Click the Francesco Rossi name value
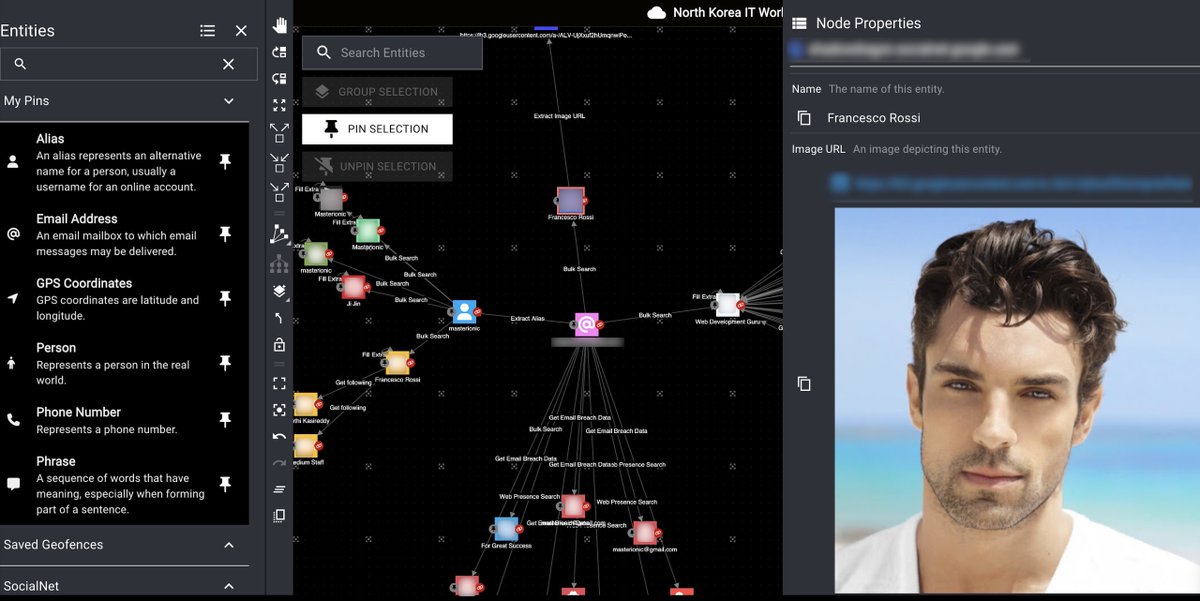The height and width of the screenshot is (601, 1200). click(x=874, y=118)
